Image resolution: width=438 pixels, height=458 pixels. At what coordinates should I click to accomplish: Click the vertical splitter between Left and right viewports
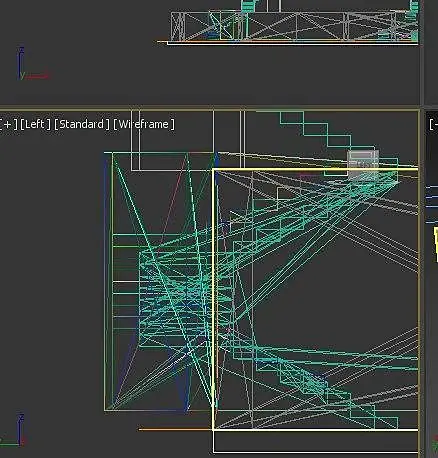(x=422, y=283)
